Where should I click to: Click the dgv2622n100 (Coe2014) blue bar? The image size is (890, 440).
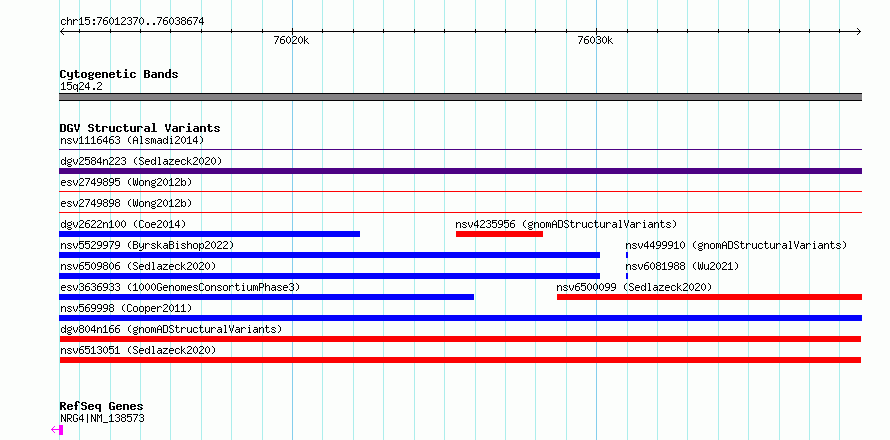tap(209, 234)
